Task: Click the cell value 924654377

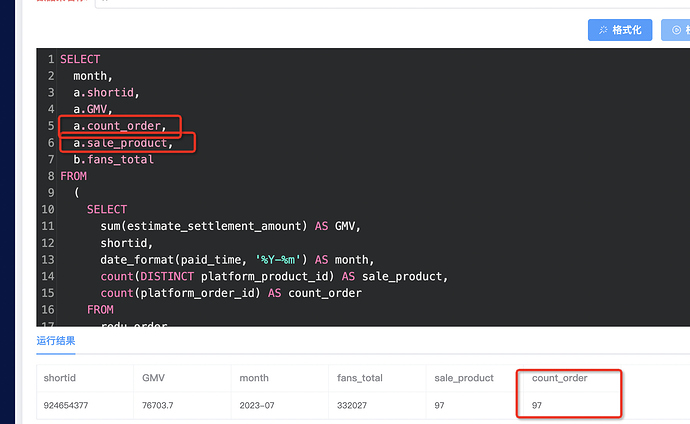Action: pyautogui.click(x=66, y=405)
